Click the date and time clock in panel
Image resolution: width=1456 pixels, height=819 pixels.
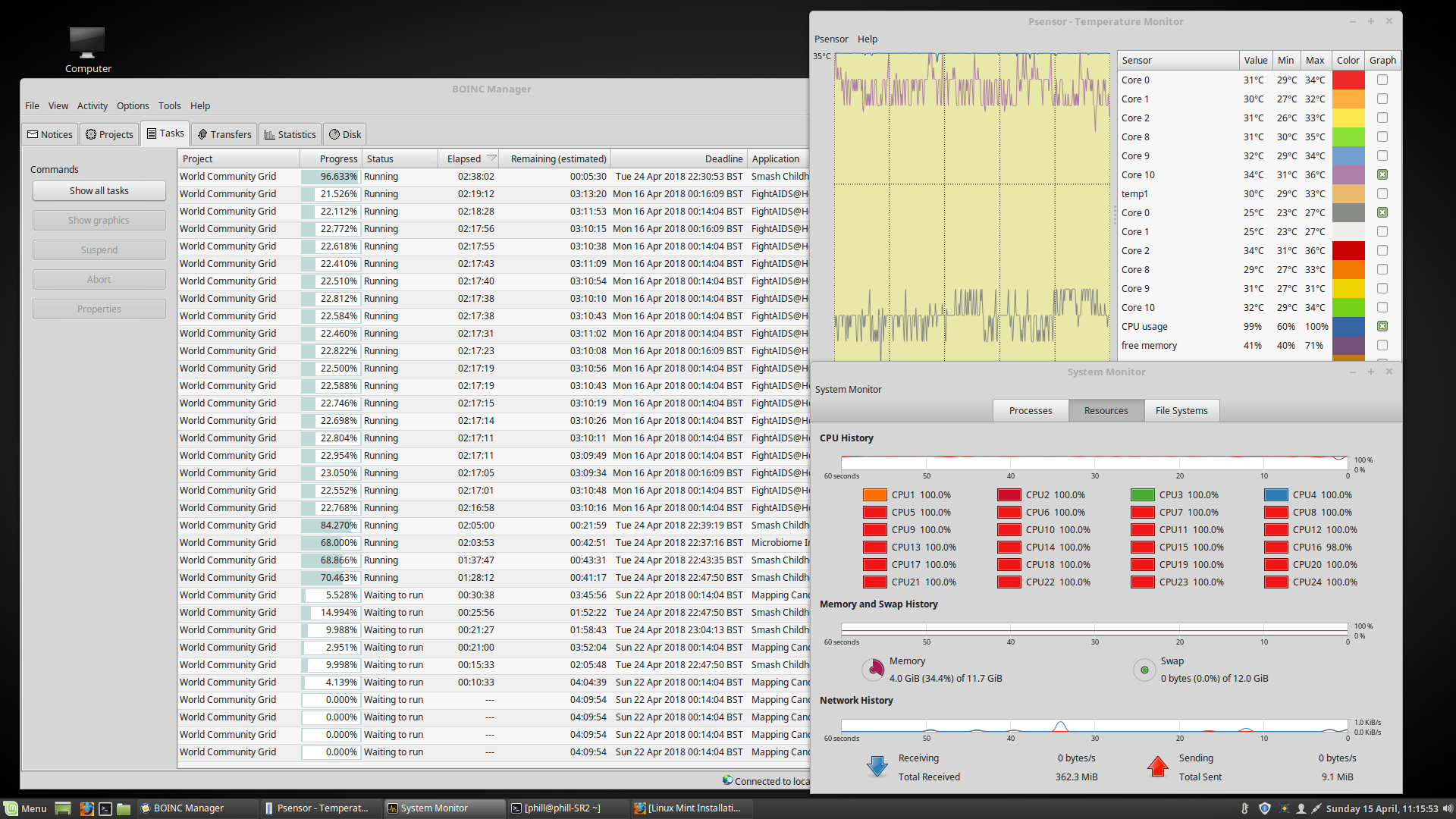click(x=1382, y=808)
